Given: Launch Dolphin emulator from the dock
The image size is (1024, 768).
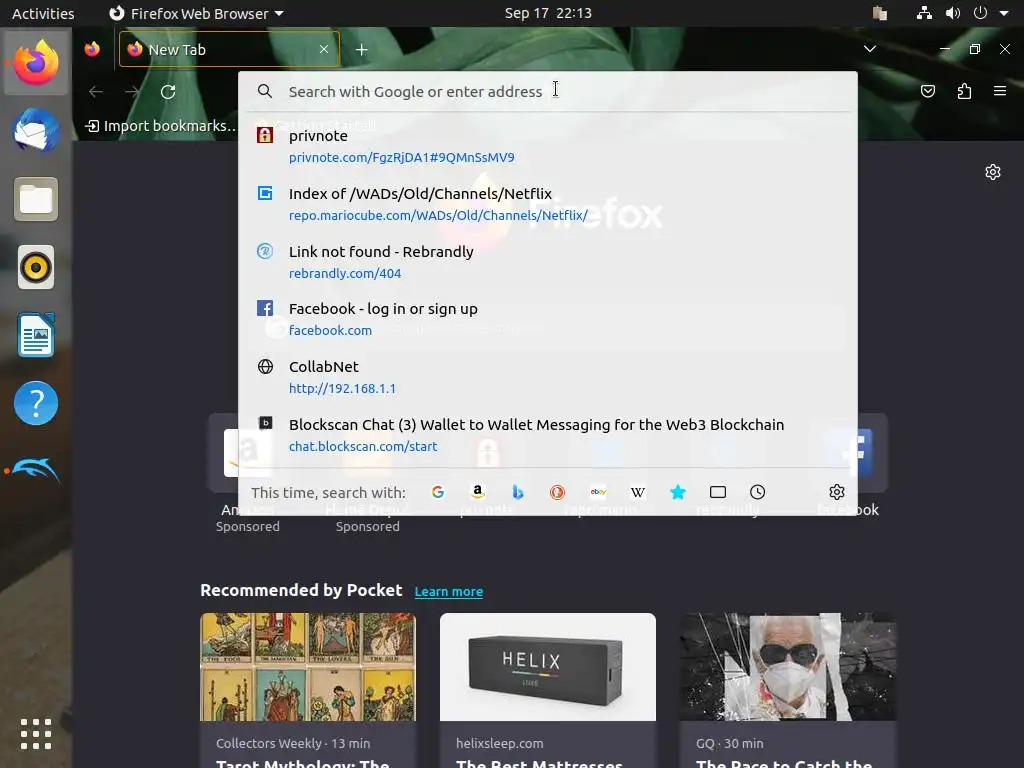Looking at the screenshot, I should [x=36, y=470].
